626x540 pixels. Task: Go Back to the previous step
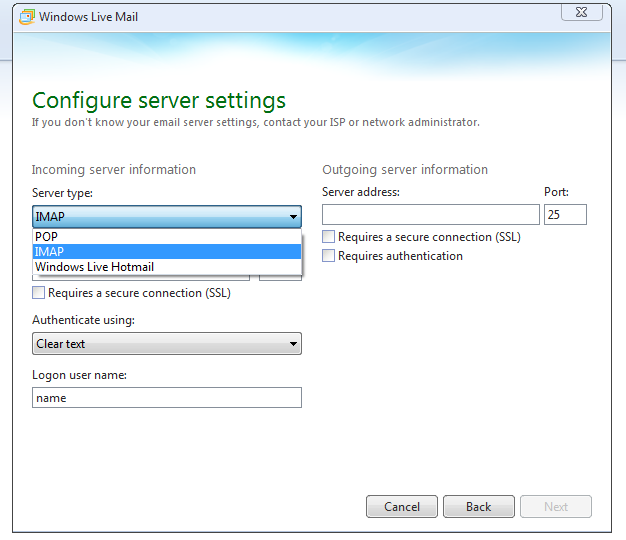click(x=479, y=506)
